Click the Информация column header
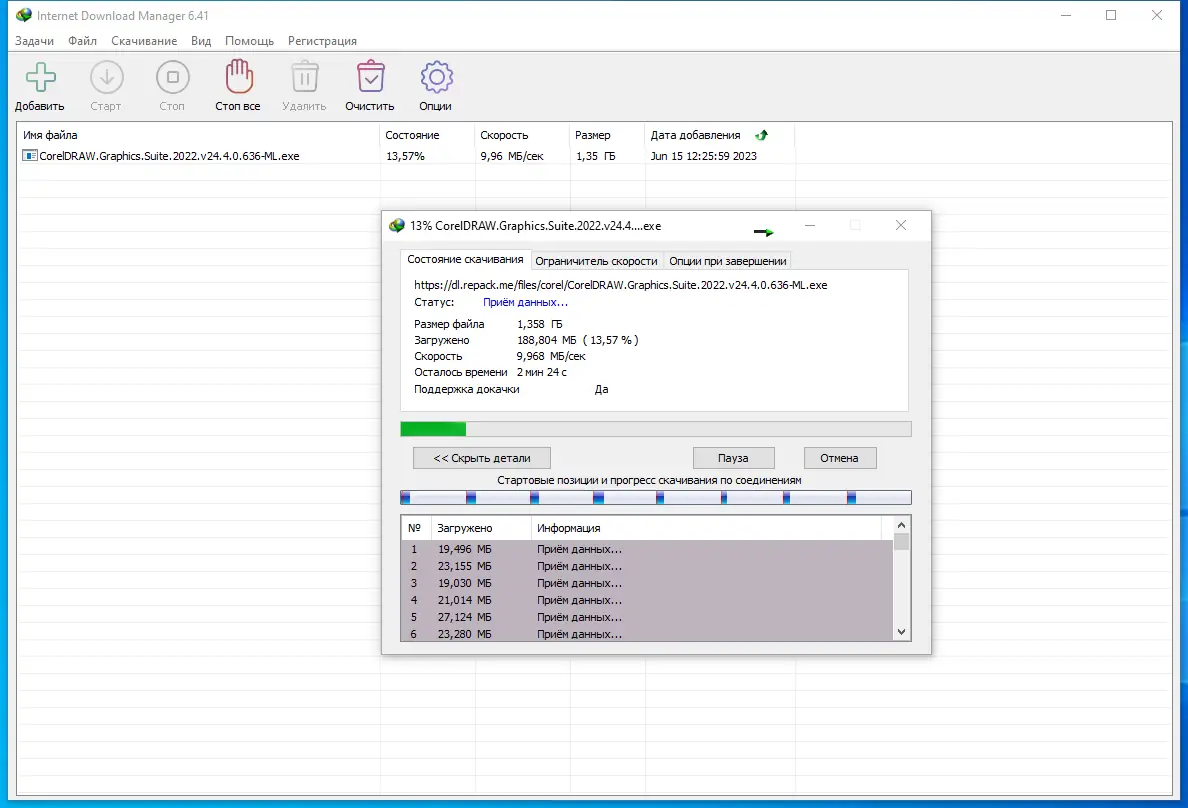Image resolution: width=1188 pixels, height=808 pixels. click(x=706, y=528)
